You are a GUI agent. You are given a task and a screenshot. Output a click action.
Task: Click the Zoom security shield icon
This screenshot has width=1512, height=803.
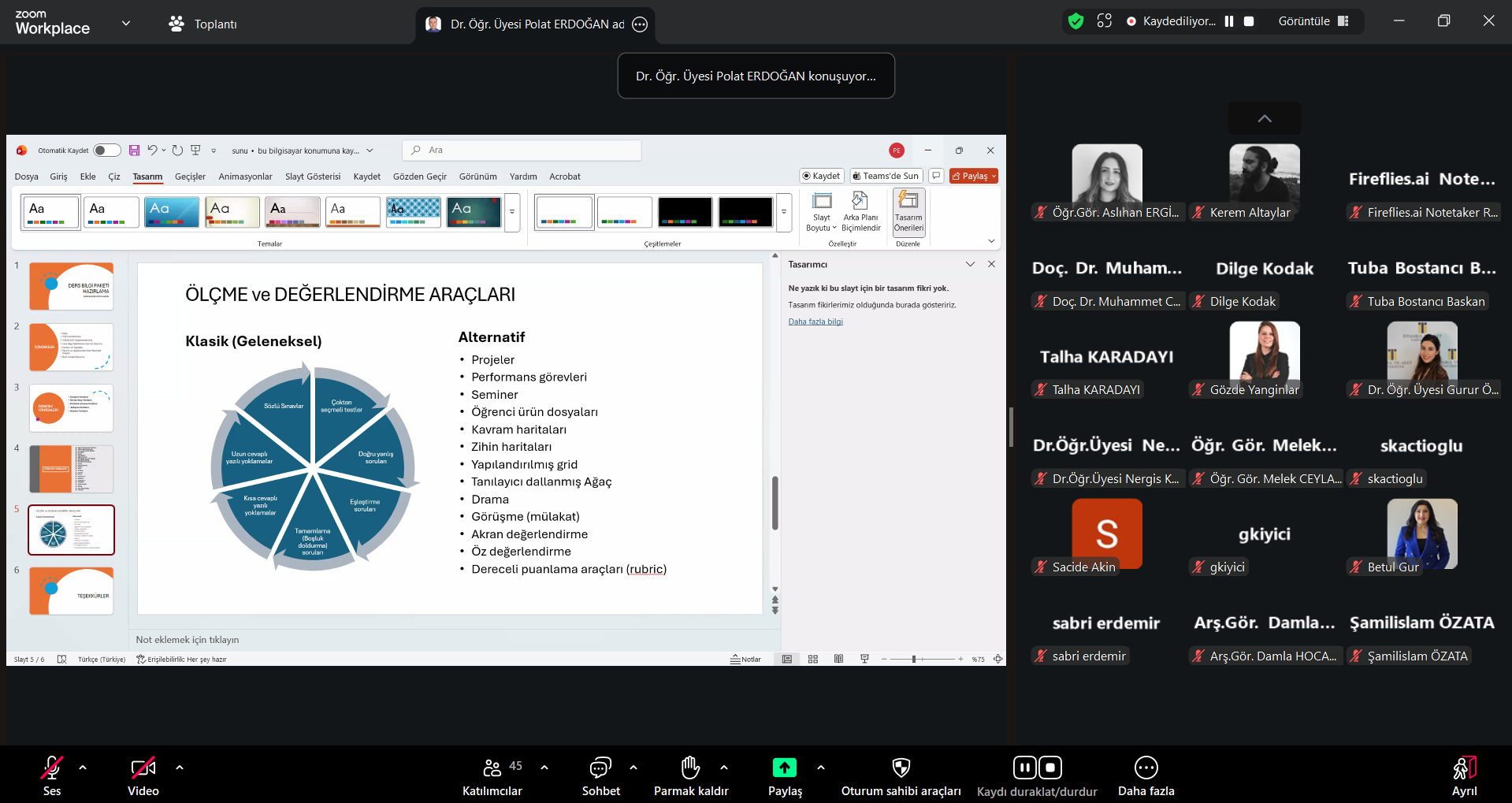(x=1075, y=21)
